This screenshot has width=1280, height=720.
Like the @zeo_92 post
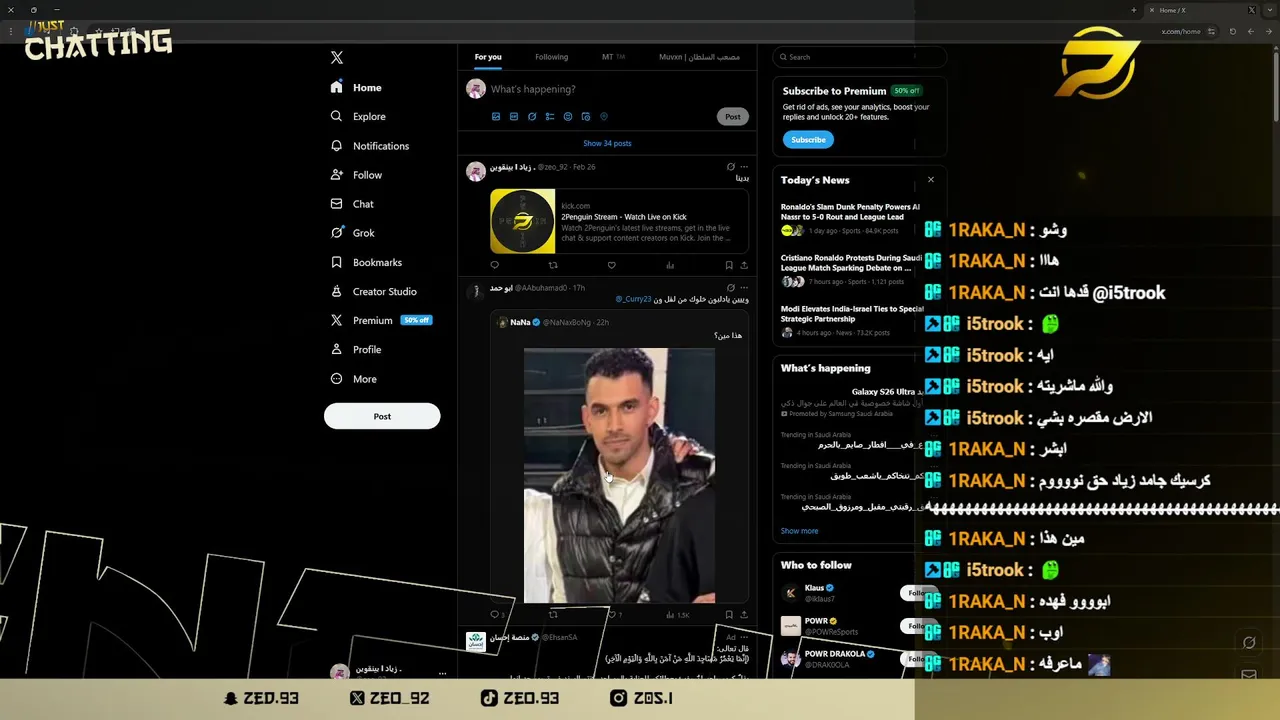point(611,265)
